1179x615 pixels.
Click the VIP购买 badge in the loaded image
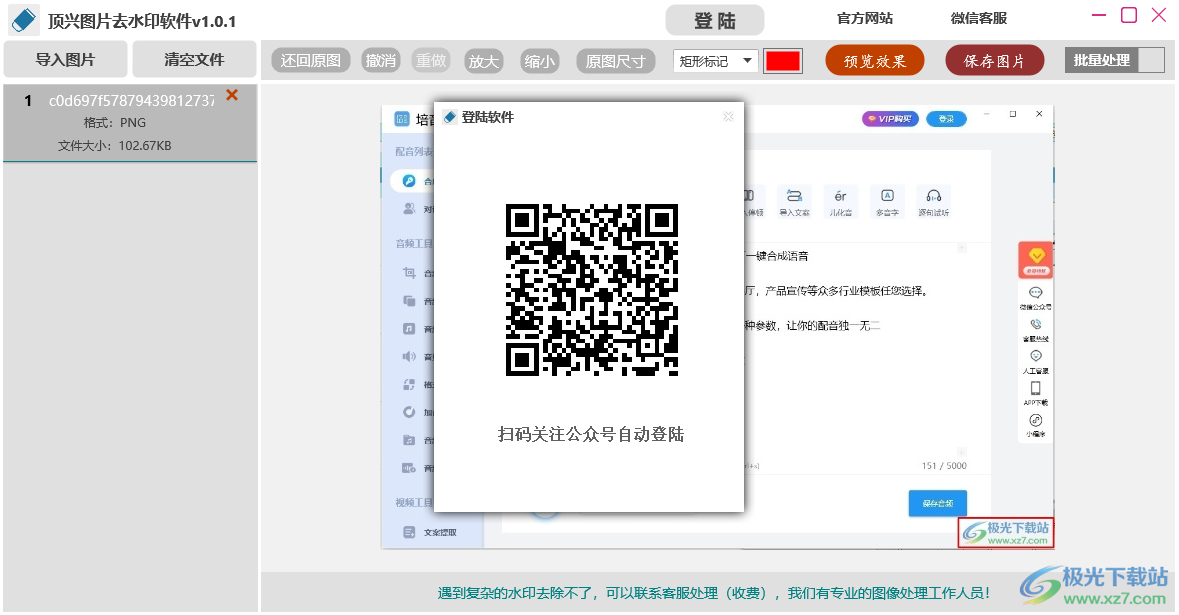tap(890, 119)
